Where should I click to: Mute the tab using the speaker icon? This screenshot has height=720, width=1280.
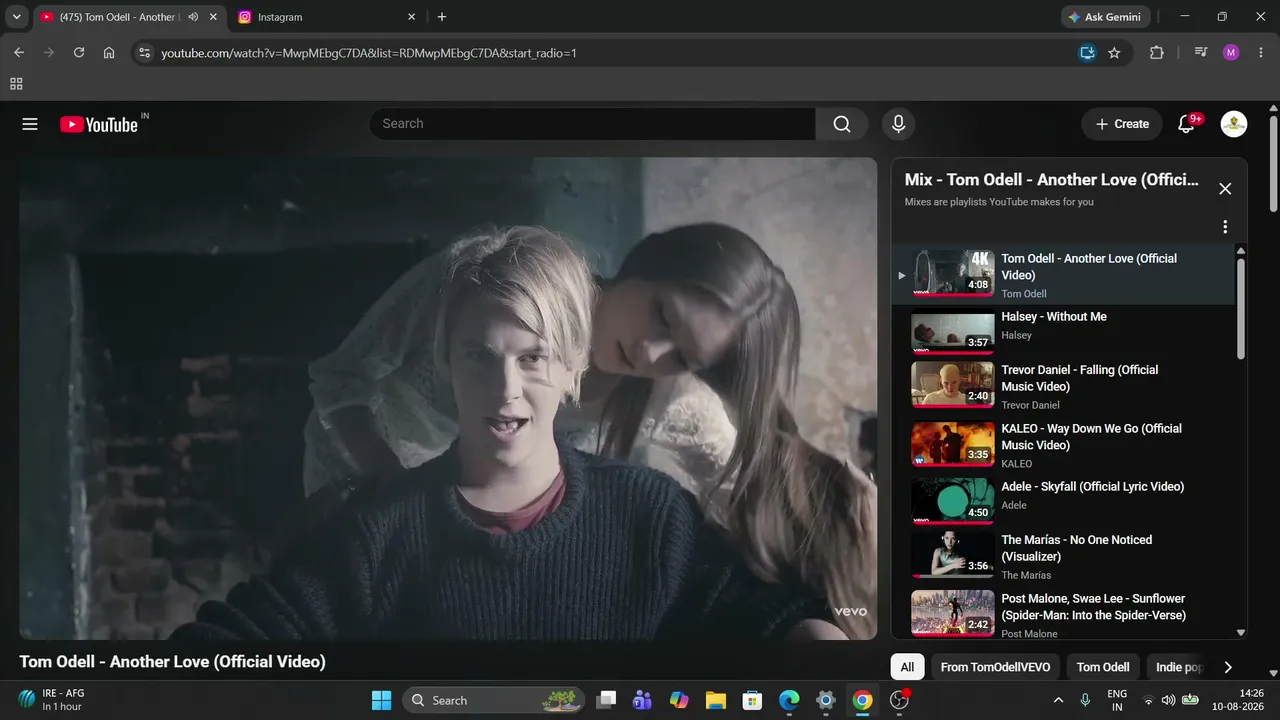[193, 17]
